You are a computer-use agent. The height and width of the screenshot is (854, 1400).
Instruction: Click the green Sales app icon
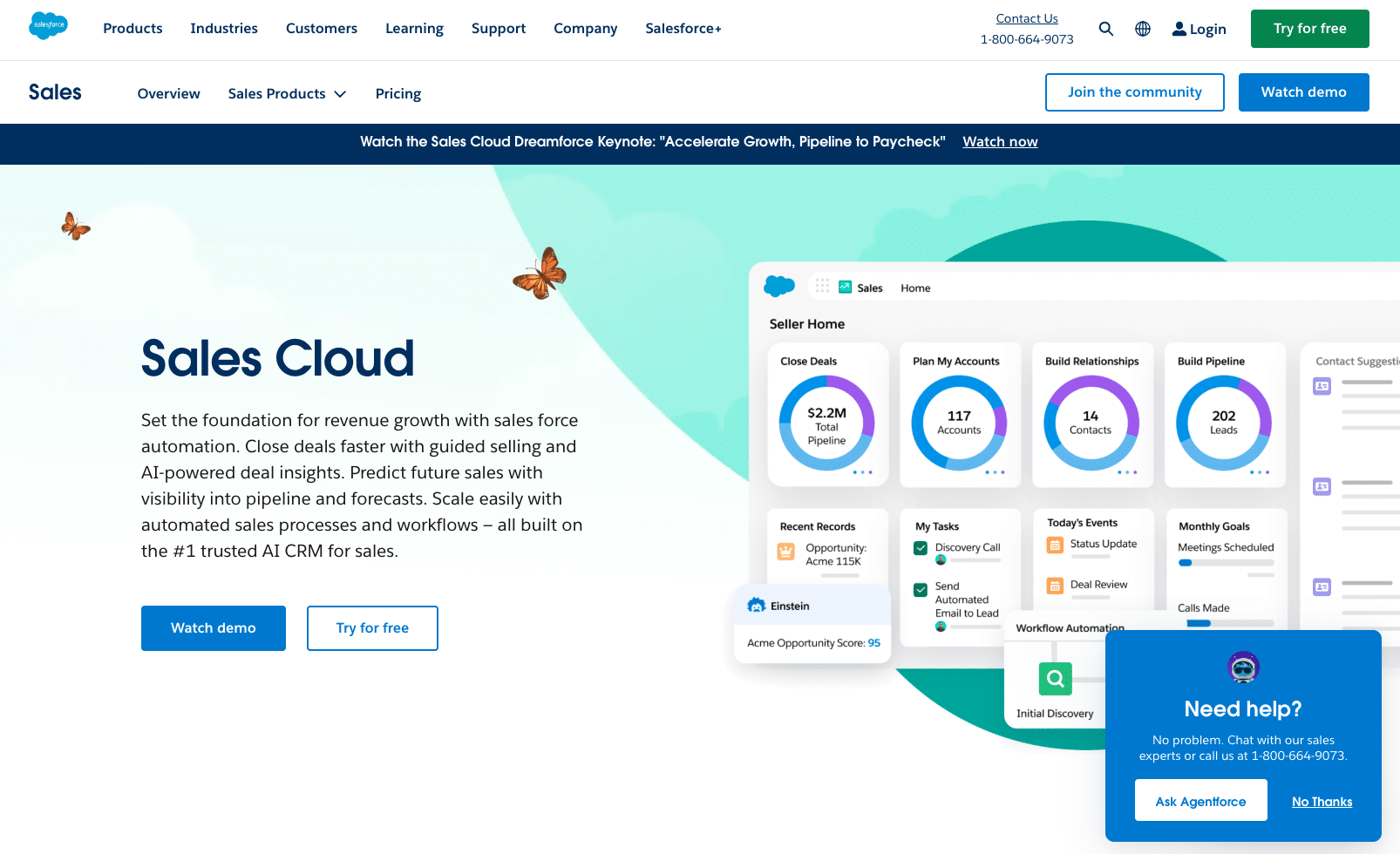pyautogui.click(x=846, y=288)
